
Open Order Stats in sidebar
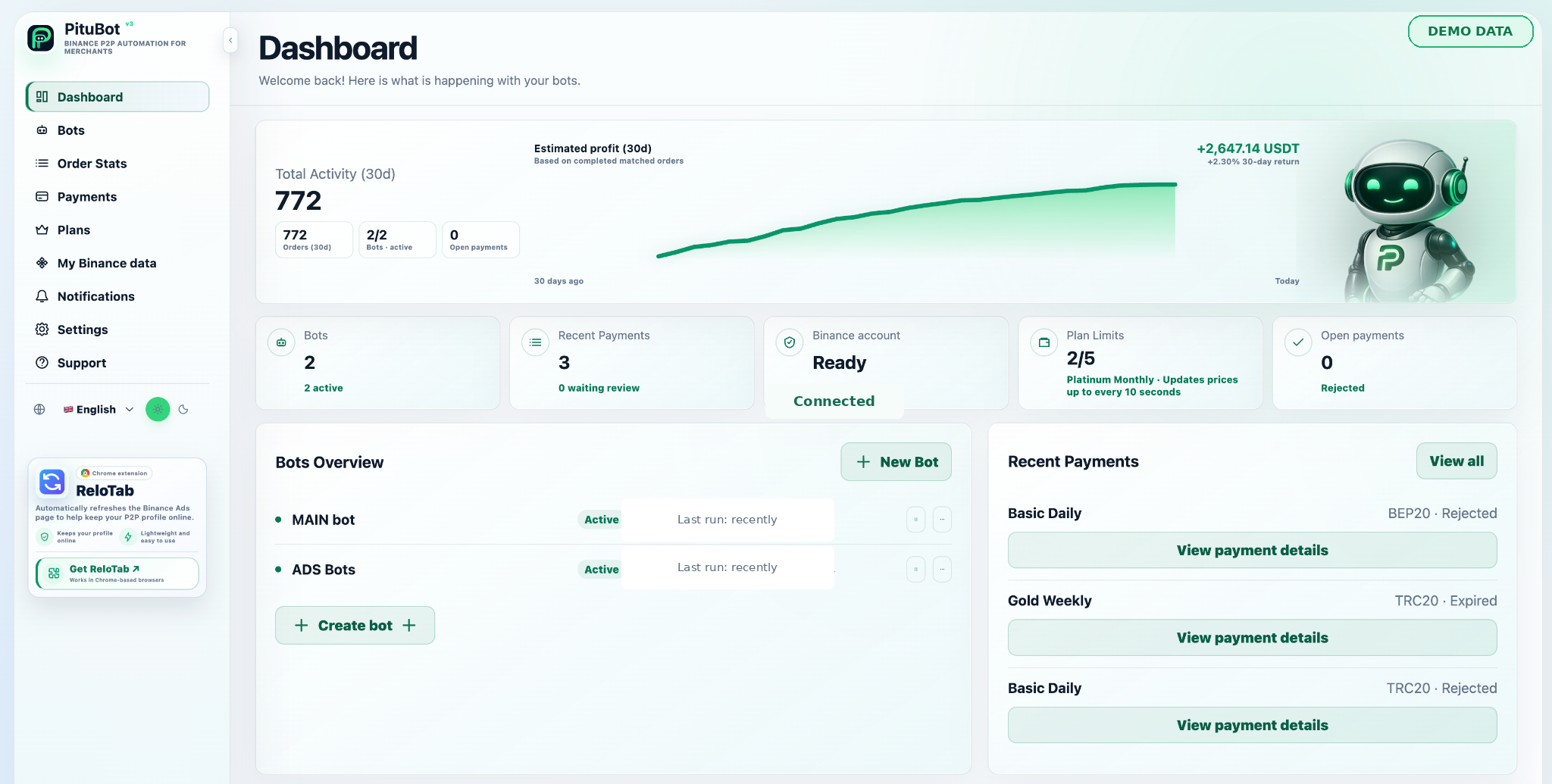(x=117, y=164)
